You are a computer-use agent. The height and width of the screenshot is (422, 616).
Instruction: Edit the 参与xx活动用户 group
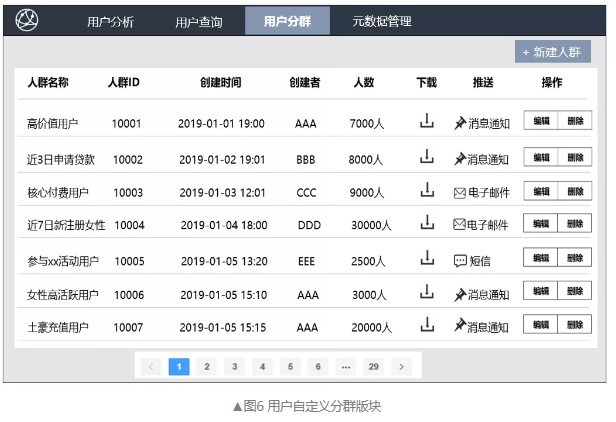(541, 257)
